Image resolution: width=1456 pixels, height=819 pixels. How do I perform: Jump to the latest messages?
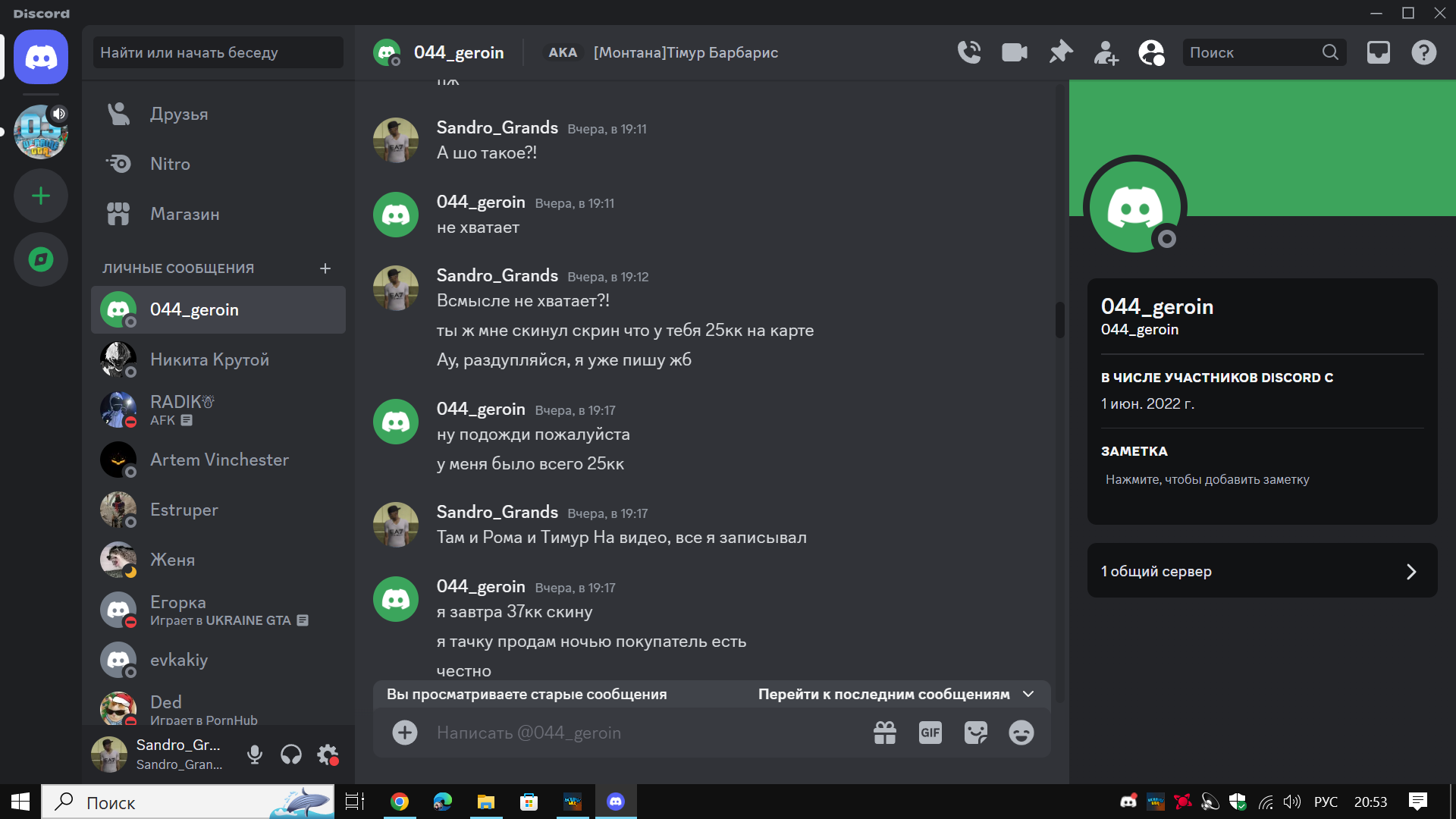coord(896,694)
